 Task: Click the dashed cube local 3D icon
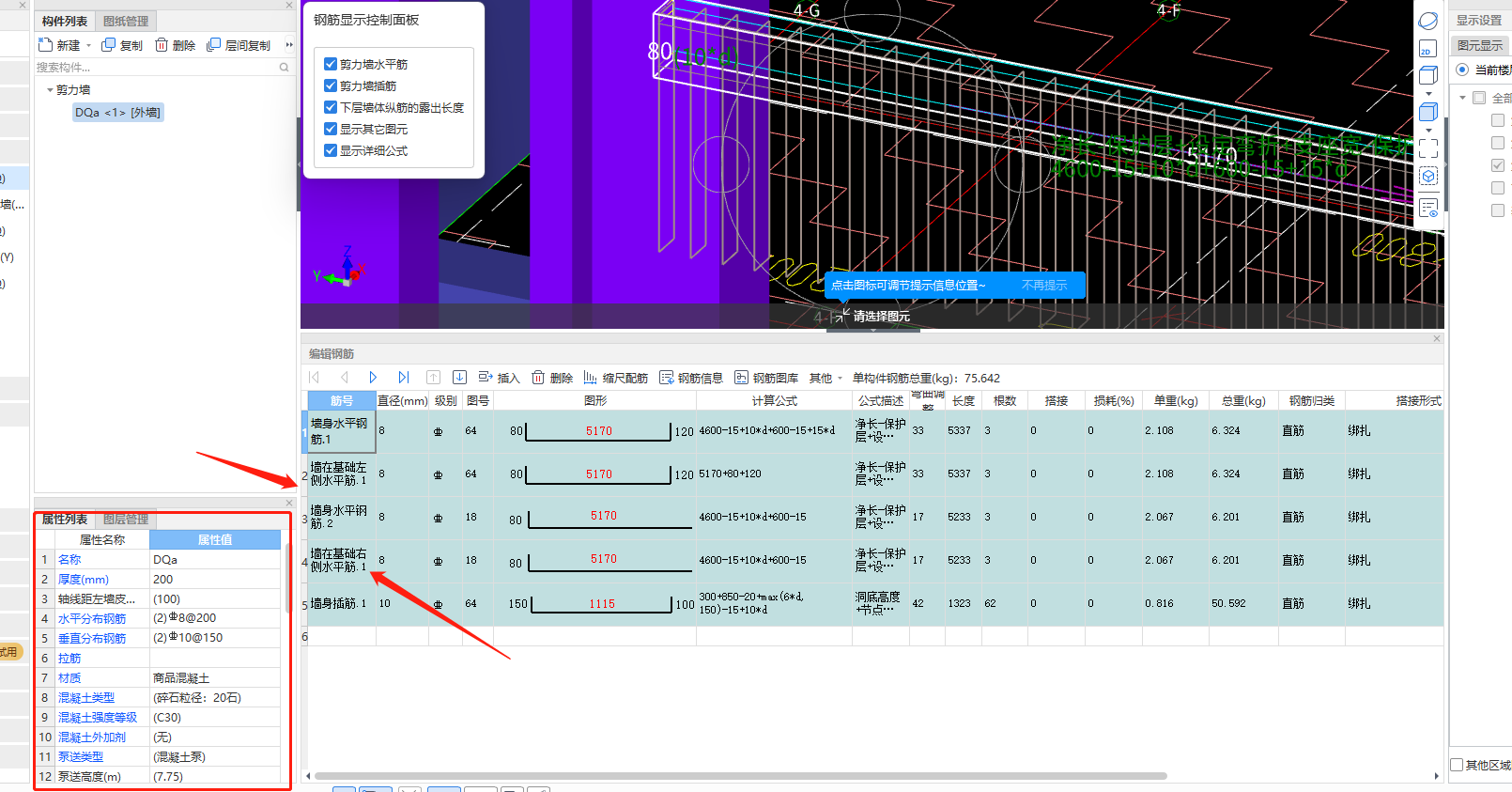coord(1428,176)
